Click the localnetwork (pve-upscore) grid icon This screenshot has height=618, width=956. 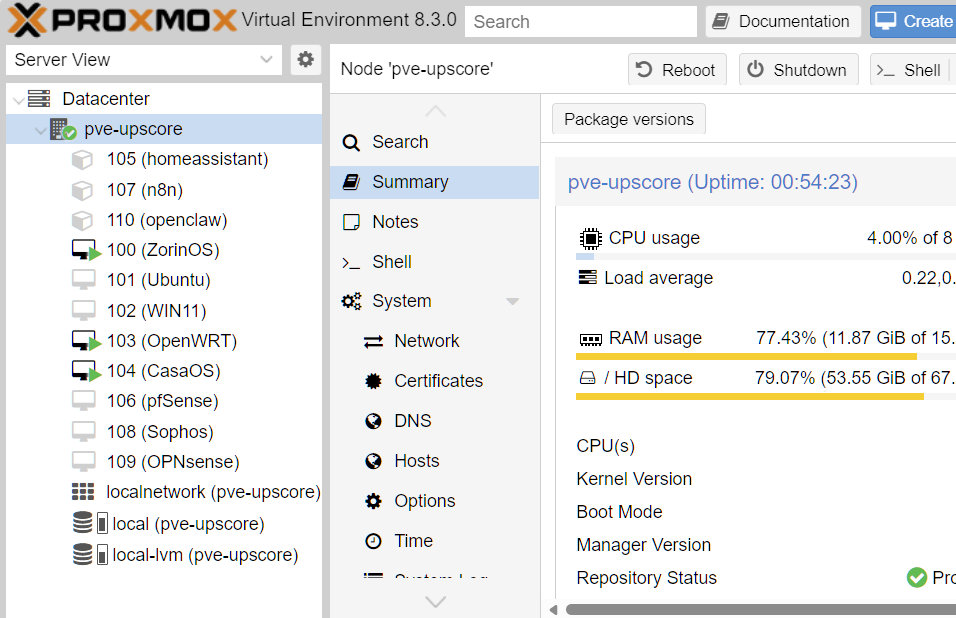83,492
